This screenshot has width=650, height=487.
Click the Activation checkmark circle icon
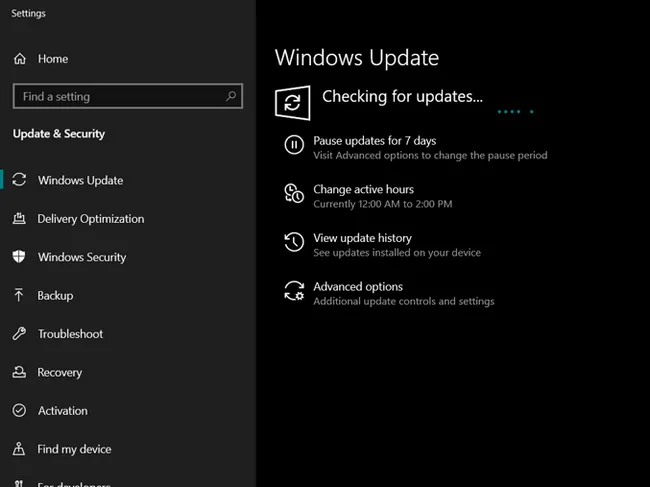19,410
